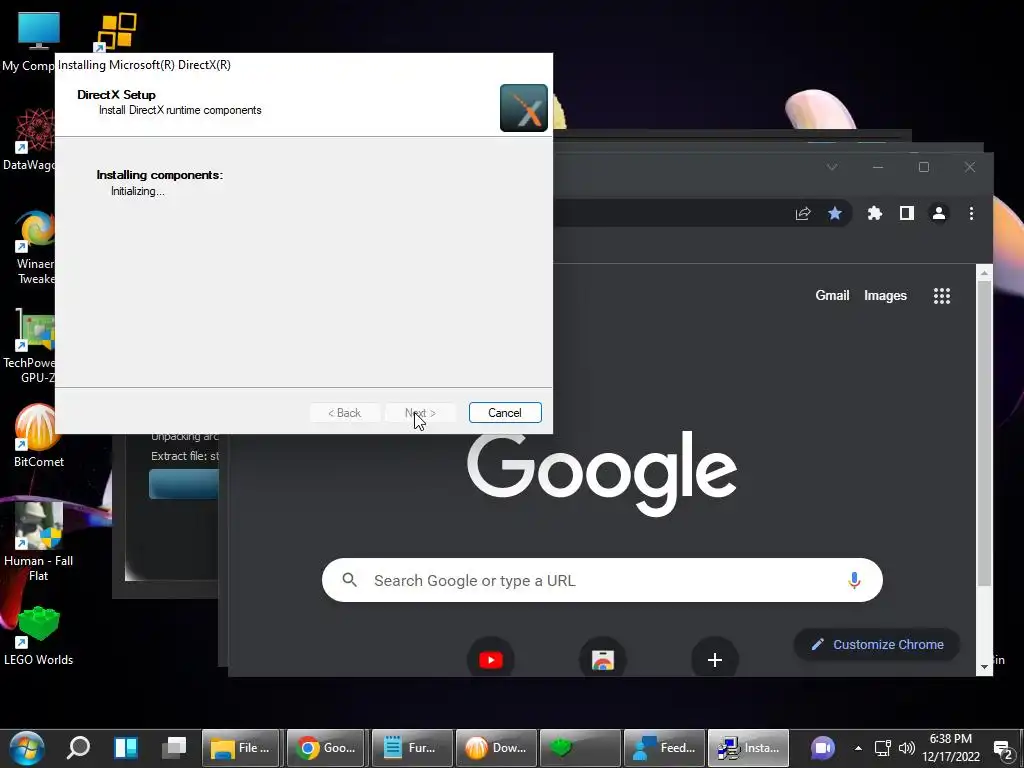Open the Google apps grid

(x=942, y=296)
